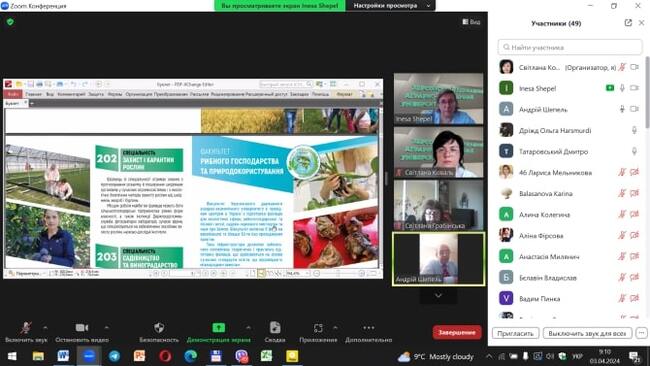This screenshot has height=366, width=650.
Task: Open the View layout menu
Action: coord(471,22)
